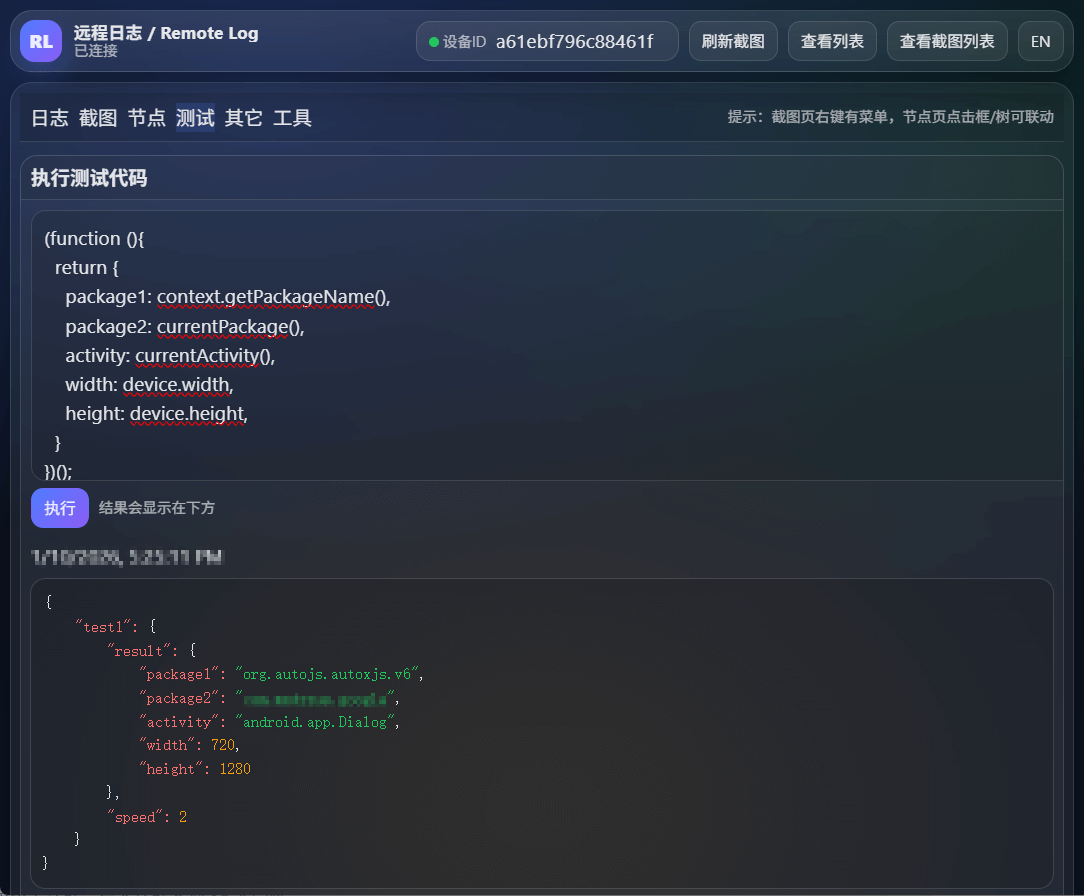Click the RL logo icon
1084x896 pixels.
(41, 41)
